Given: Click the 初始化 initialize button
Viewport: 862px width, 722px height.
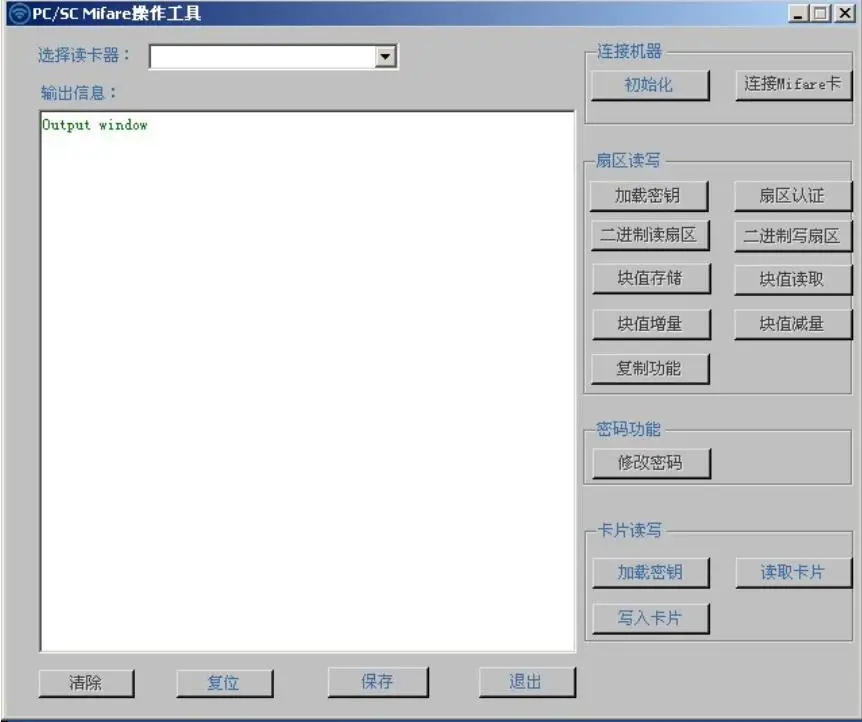Looking at the screenshot, I should (x=650, y=85).
